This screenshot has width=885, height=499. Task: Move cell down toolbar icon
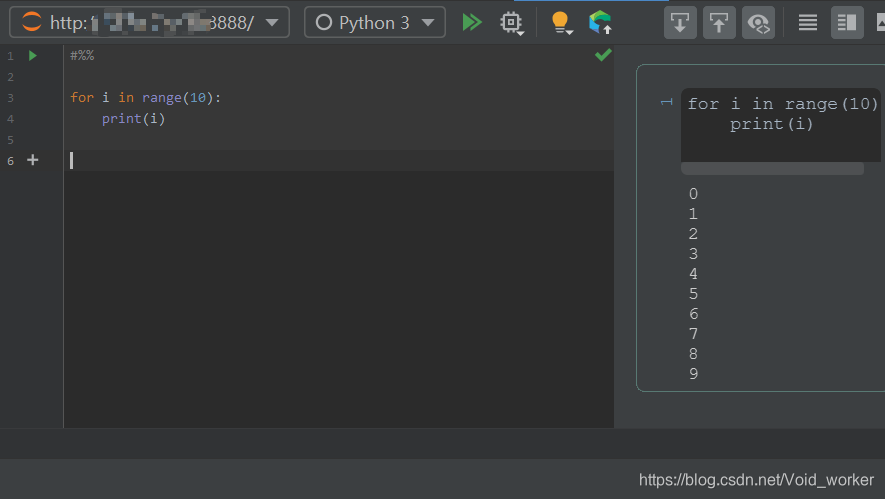pos(680,23)
